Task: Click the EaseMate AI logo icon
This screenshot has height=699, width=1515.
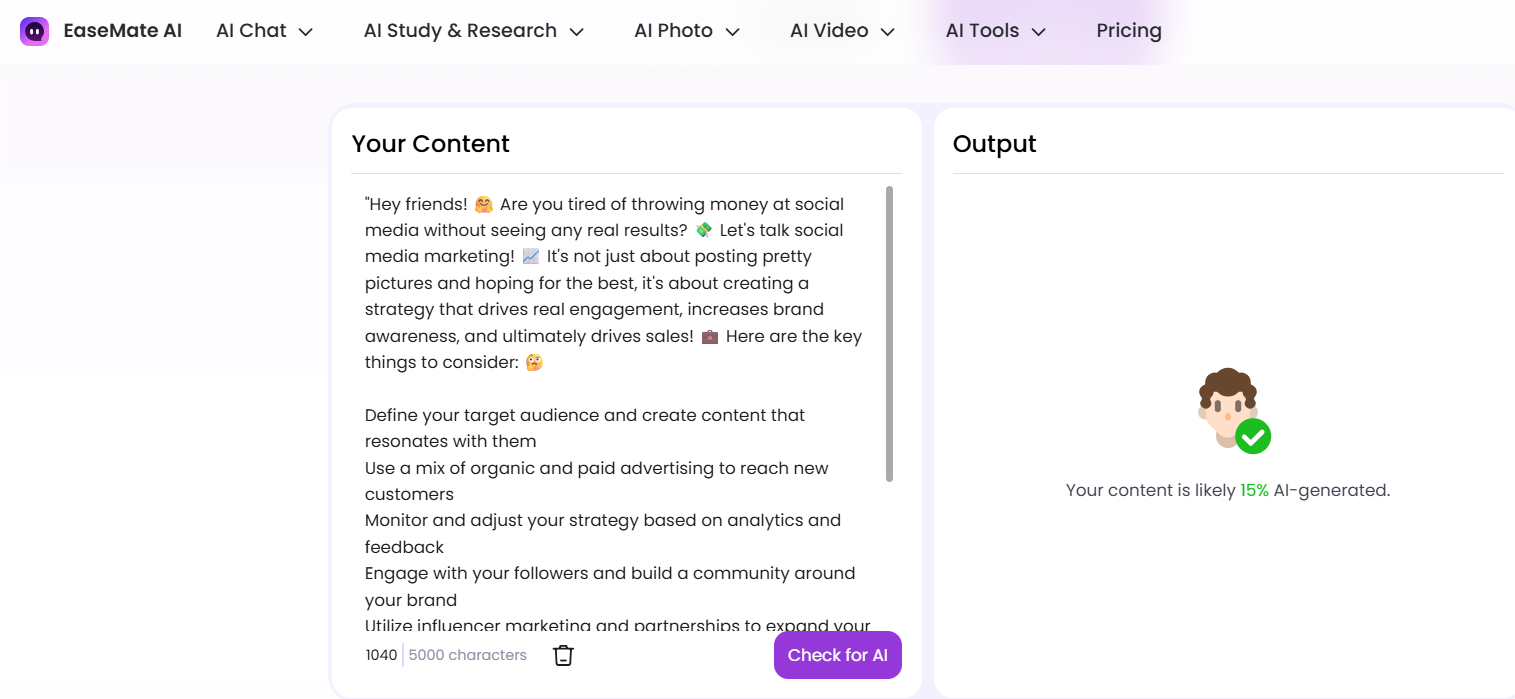Action: [x=34, y=30]
